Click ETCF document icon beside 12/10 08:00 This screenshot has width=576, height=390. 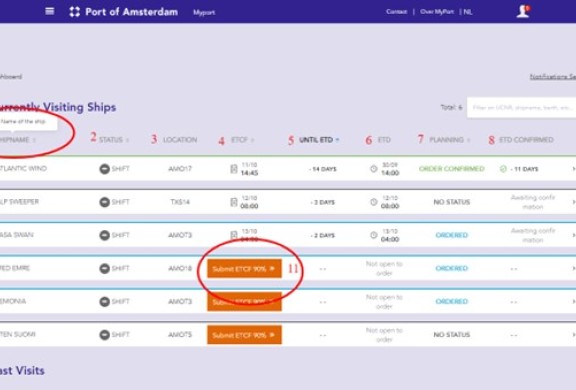point(234,202)
